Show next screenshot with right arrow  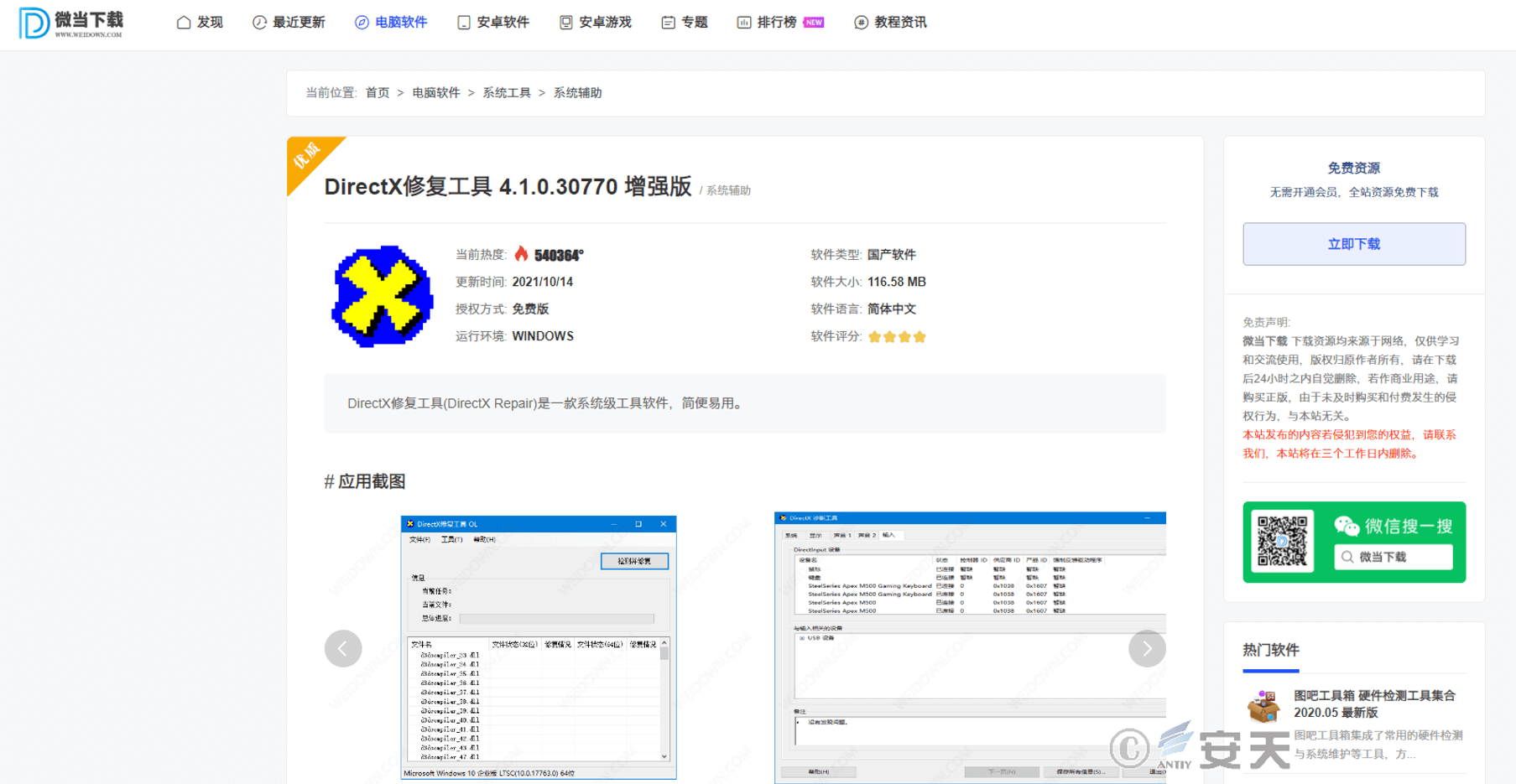tap(1146, 648)
